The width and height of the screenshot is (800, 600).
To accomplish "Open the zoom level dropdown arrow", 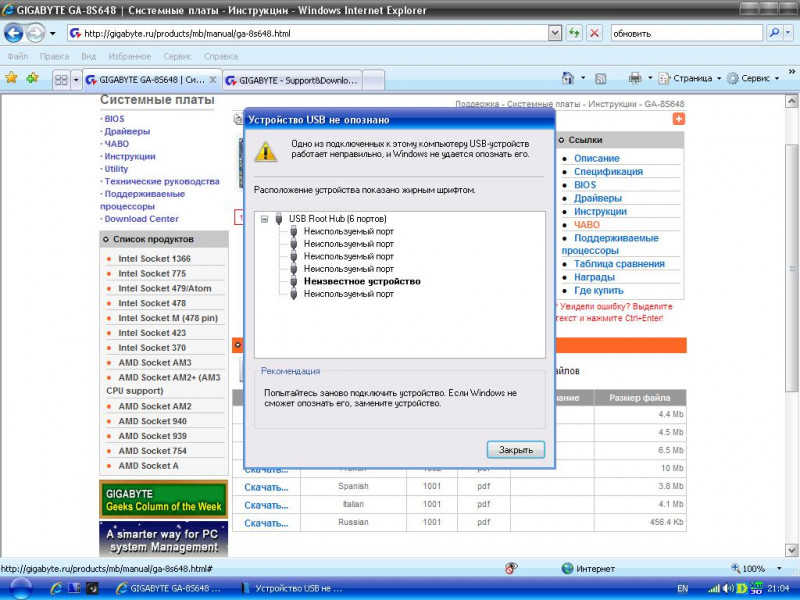I will (779, 568).
